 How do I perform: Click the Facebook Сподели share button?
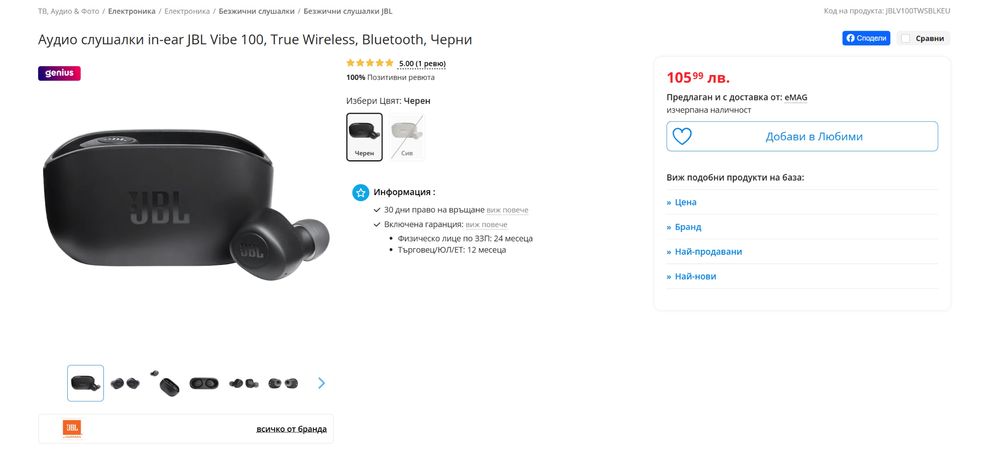pyautogui.click(x=866, y=38)
